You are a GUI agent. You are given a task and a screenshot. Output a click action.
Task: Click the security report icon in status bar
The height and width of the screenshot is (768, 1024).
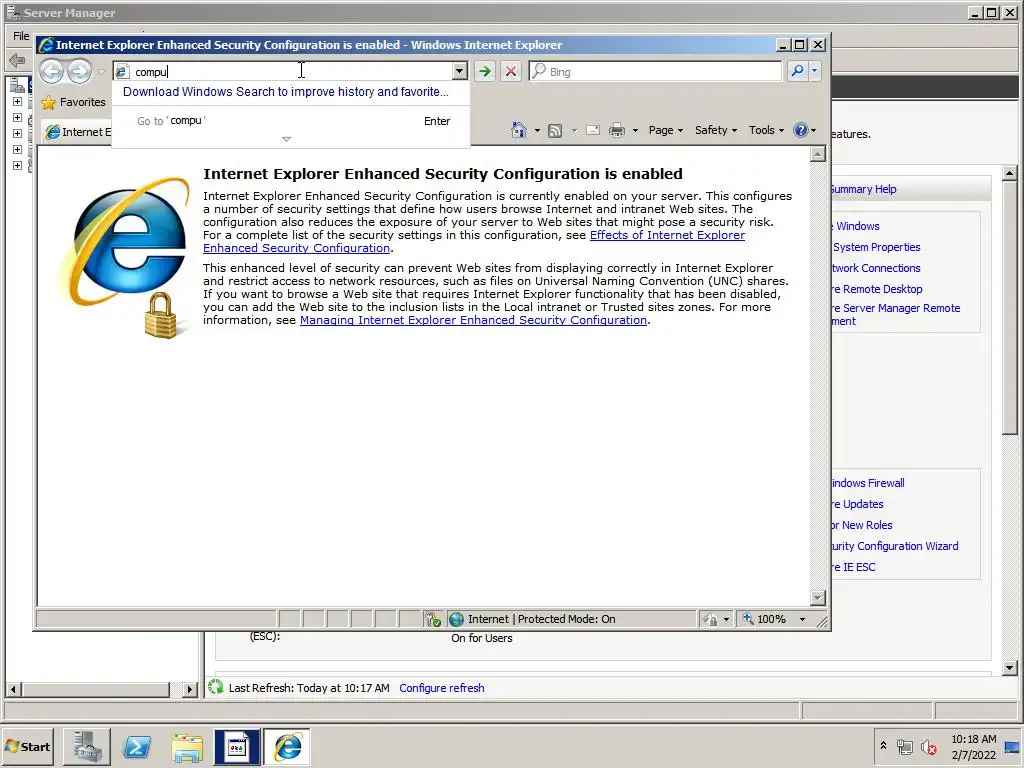tap(433, 619)
